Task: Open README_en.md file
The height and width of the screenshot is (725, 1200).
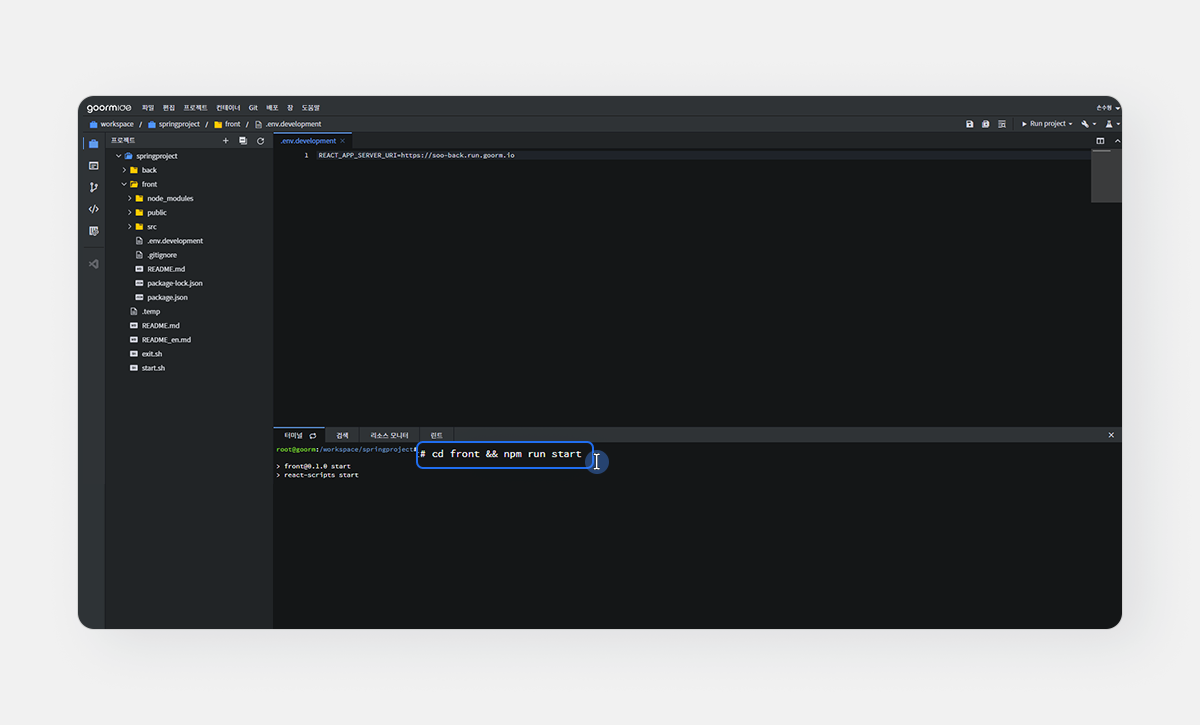Action: pos(166,339)
